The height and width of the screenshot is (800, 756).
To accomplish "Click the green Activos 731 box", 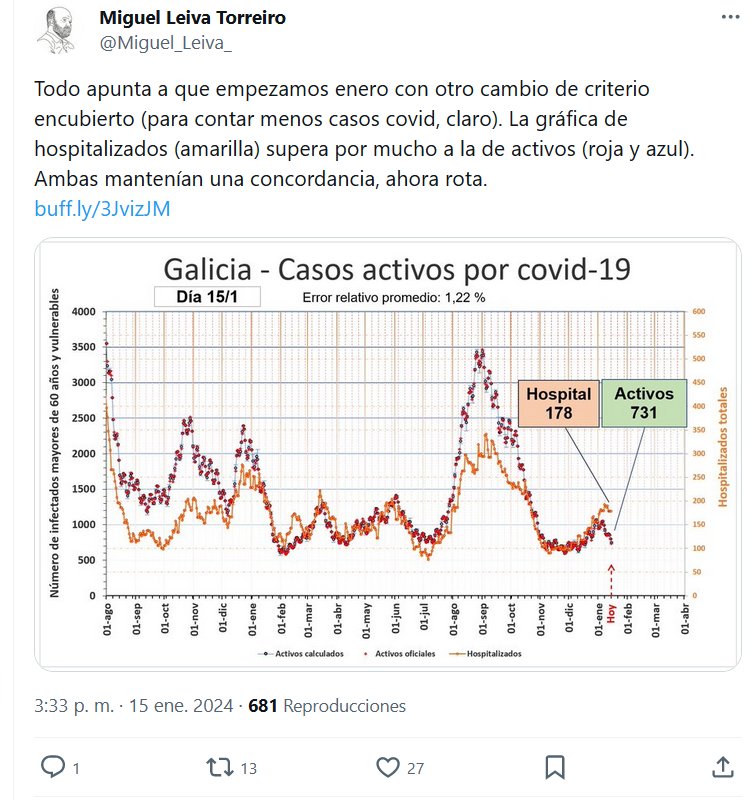I will [644, 403].
